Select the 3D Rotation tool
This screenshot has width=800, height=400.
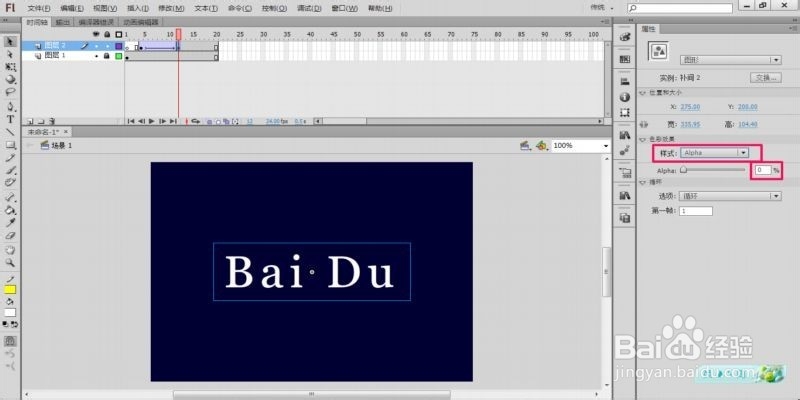pos(10,80)
